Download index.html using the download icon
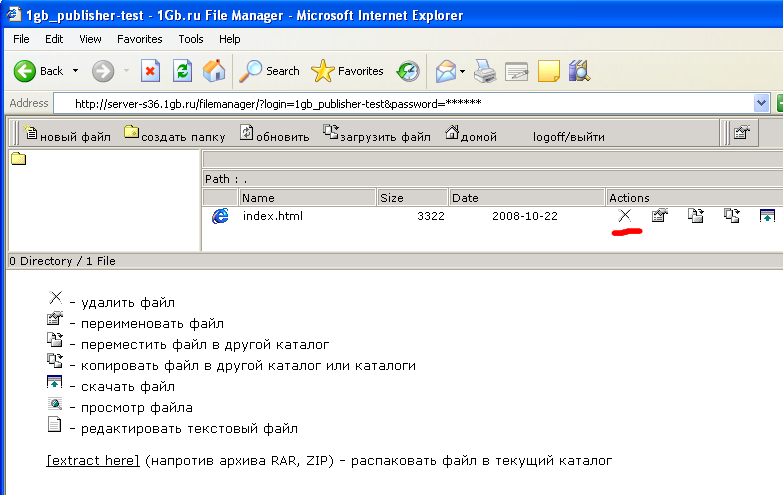 (767, 216)
